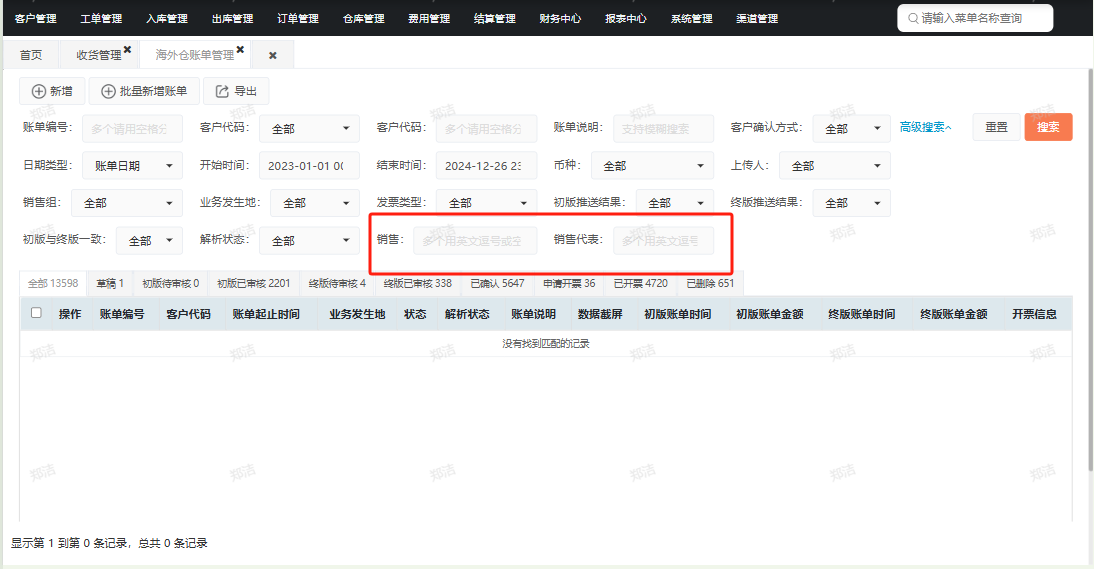1094x569 pixels.
Task: Open the 费用管理 menu
Action: (429, 18)
